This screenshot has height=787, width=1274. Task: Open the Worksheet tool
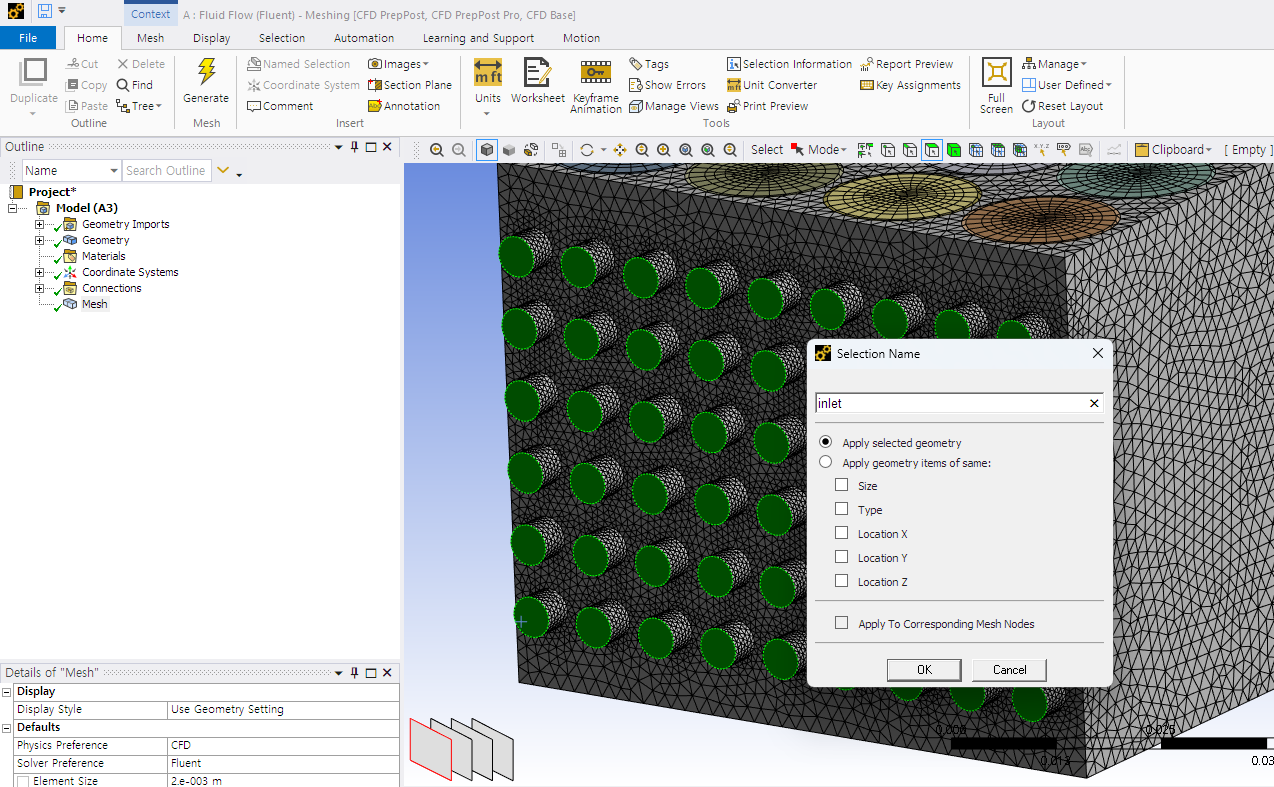pos(538,81)
